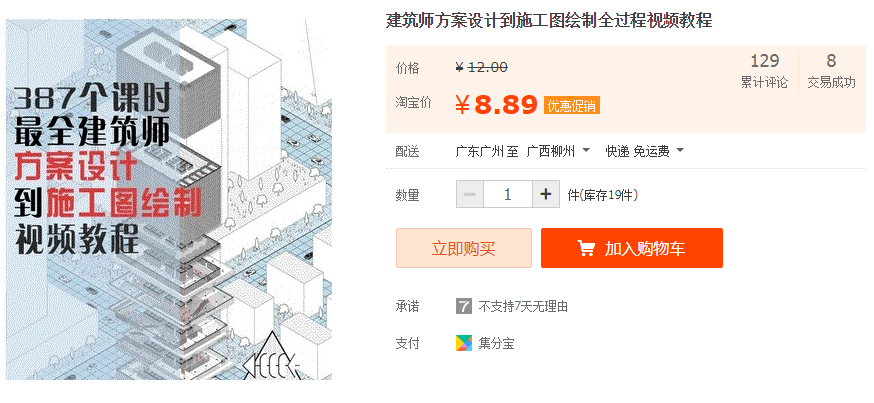
Task: Click the 立即购买 buy now button
Action: point(464,248)
